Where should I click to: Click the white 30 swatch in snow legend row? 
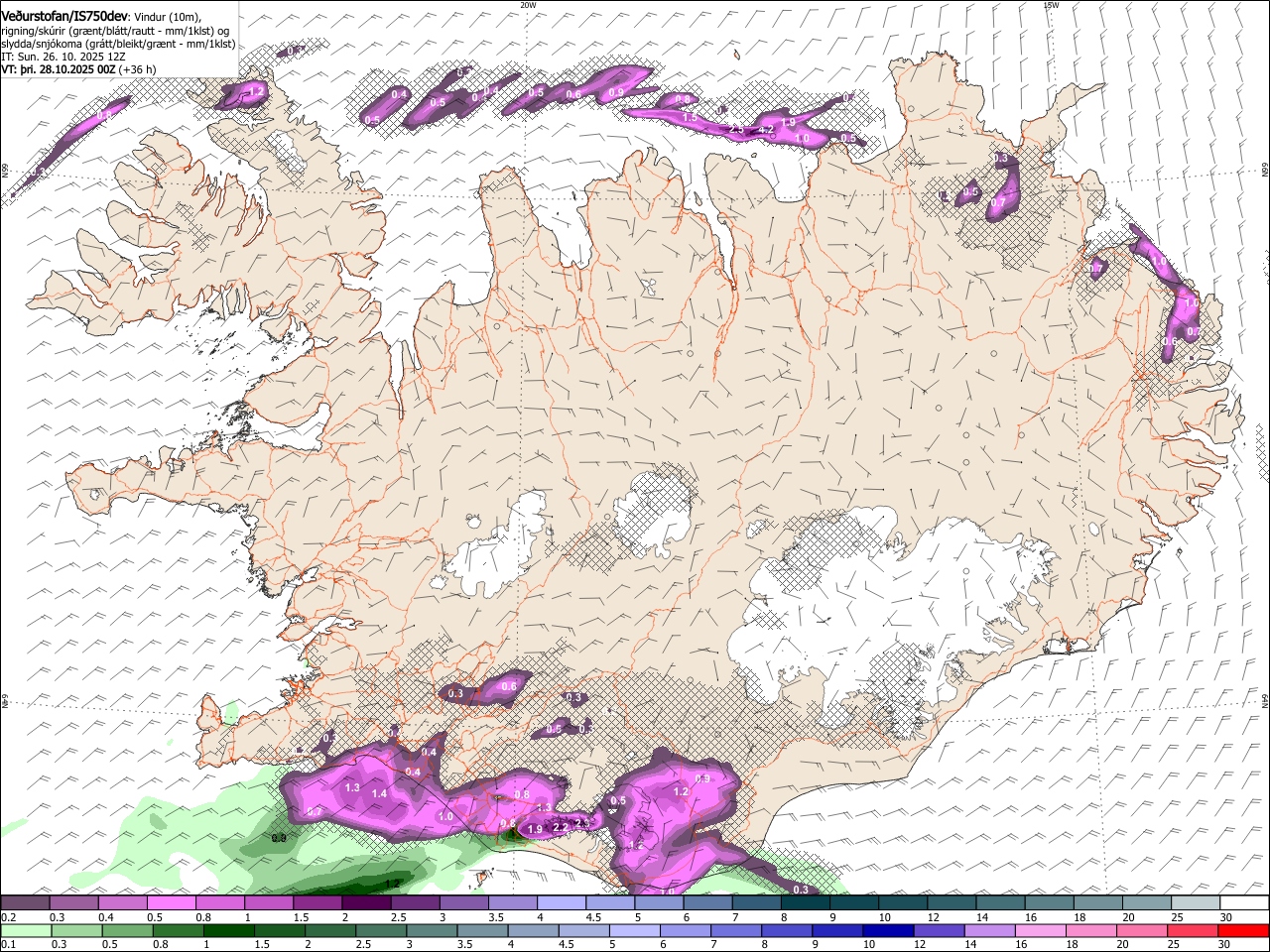[1244, 902]
